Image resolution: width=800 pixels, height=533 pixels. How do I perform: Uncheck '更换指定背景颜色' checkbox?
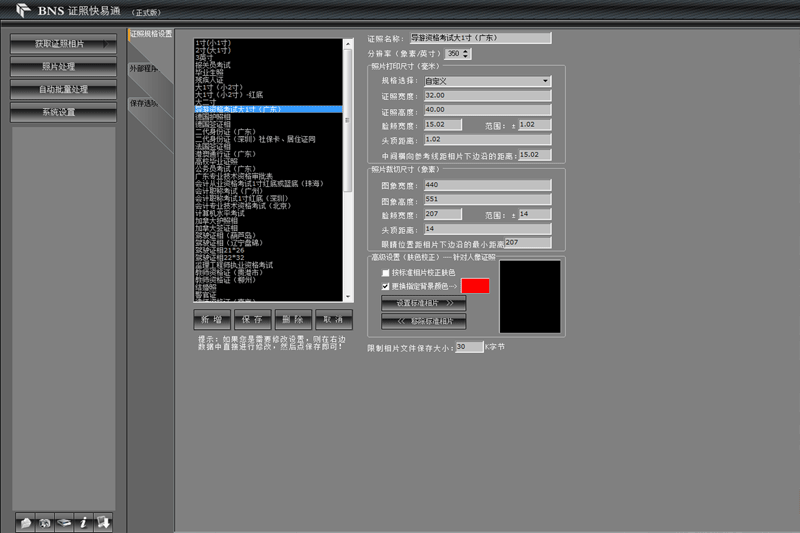tap(386, 287)
